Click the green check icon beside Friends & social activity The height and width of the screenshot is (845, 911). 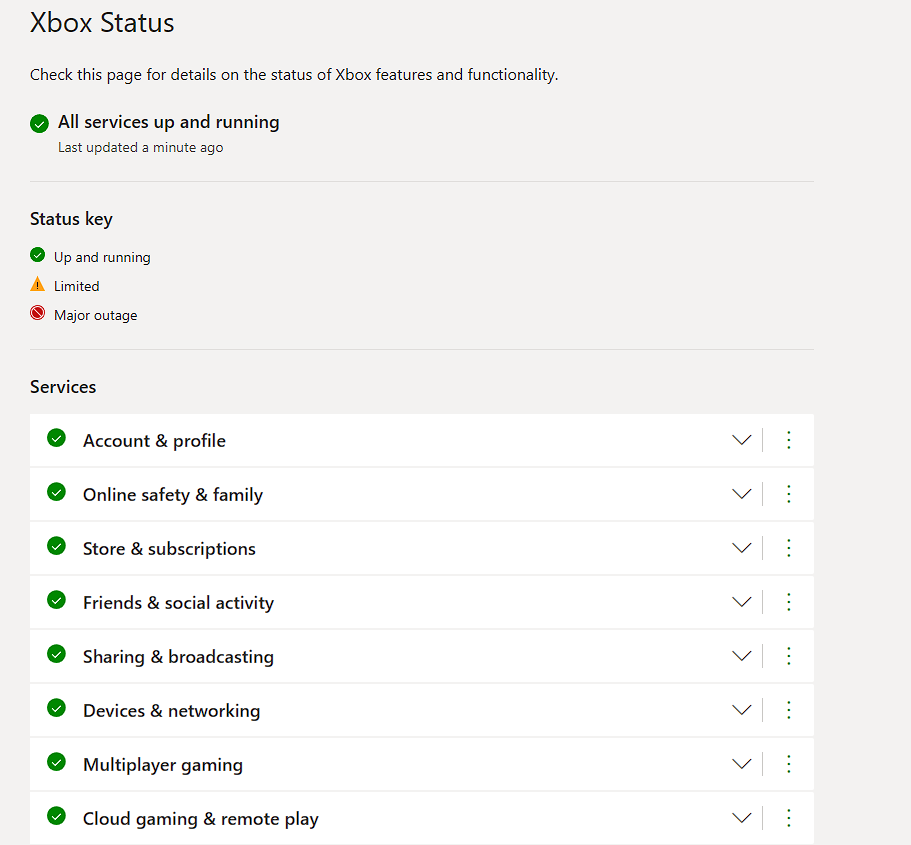[56, 600]
